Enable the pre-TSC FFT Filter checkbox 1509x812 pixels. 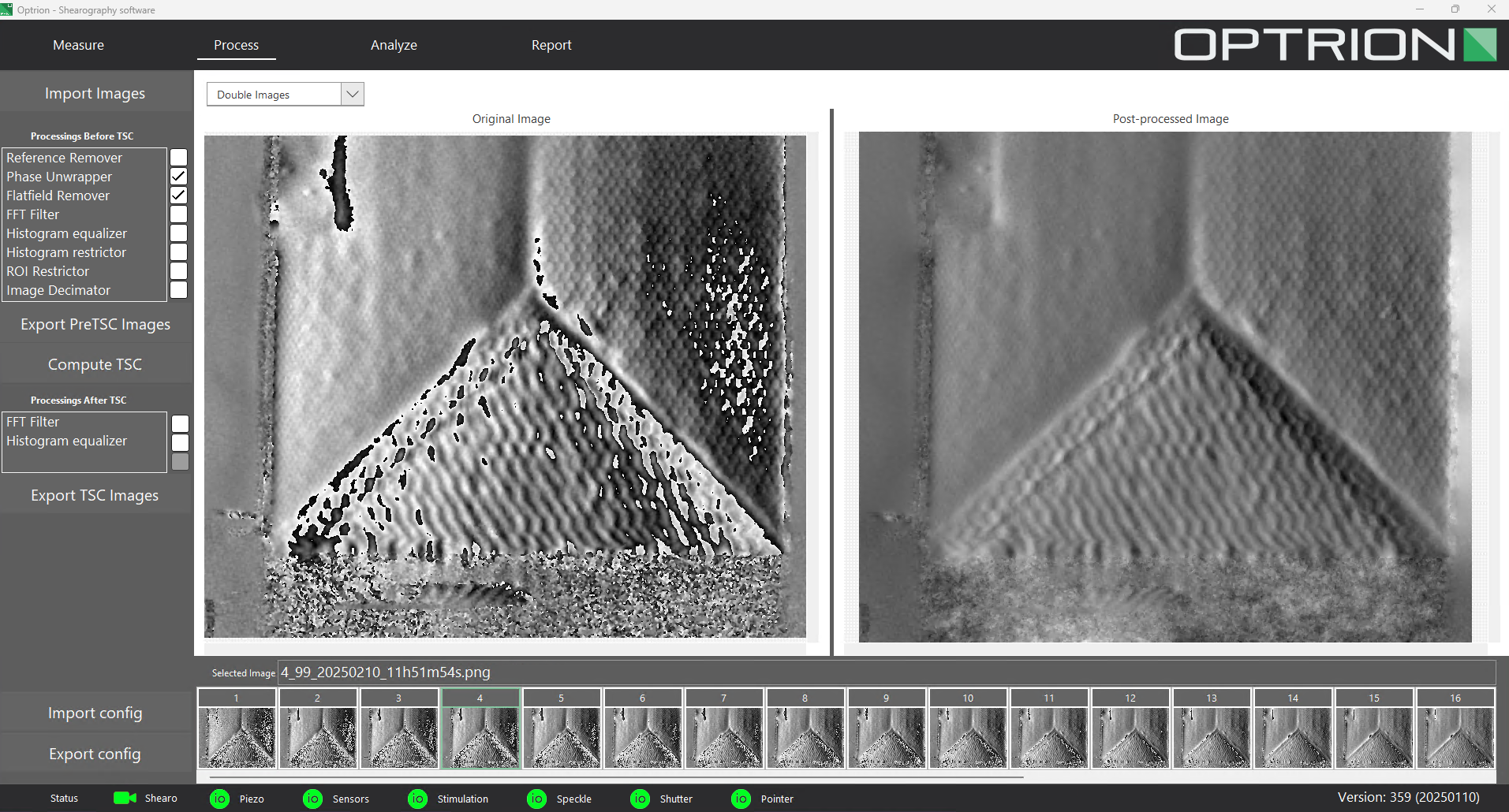[179, 214]
